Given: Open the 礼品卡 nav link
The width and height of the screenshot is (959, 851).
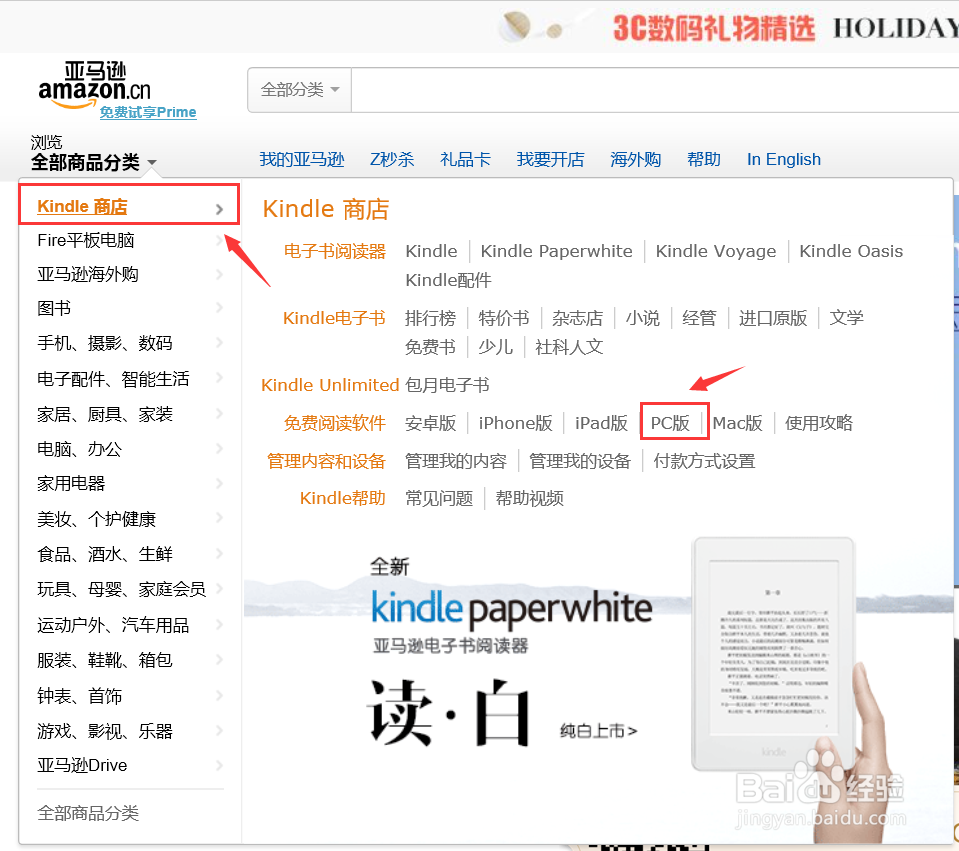Looking at the screenshot, I should tap(465, 160).
